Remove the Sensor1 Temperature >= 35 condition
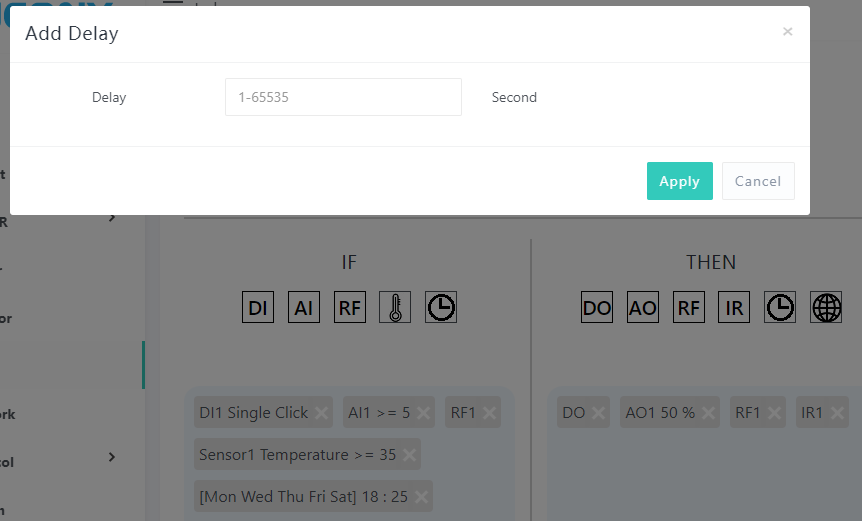Viewport: 862px width, 521px height. point(409,455)
